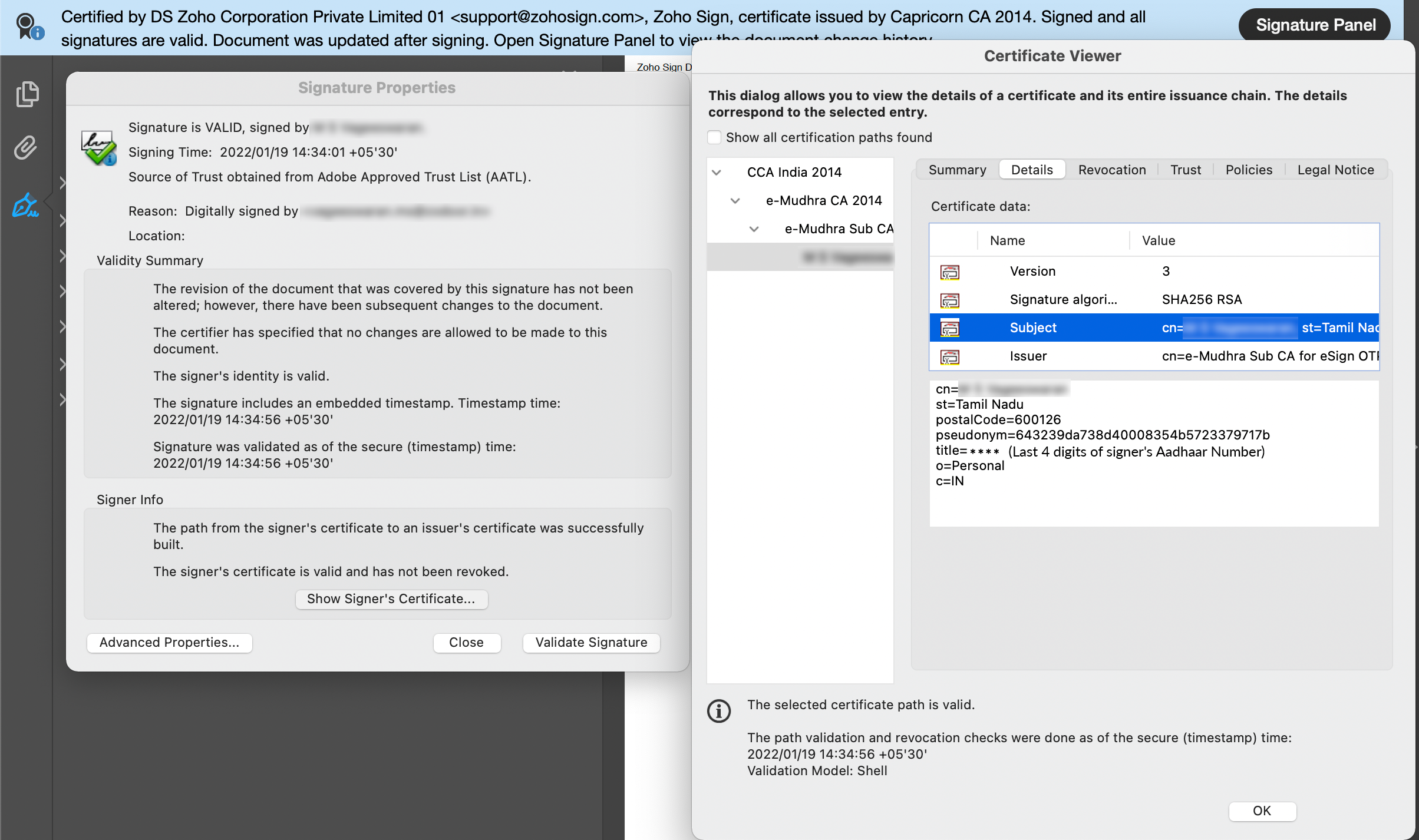Collapse the e-Mudhra CA 2014 node
The height and width of the screenshot is (840, 1419).
click(735, 201)
